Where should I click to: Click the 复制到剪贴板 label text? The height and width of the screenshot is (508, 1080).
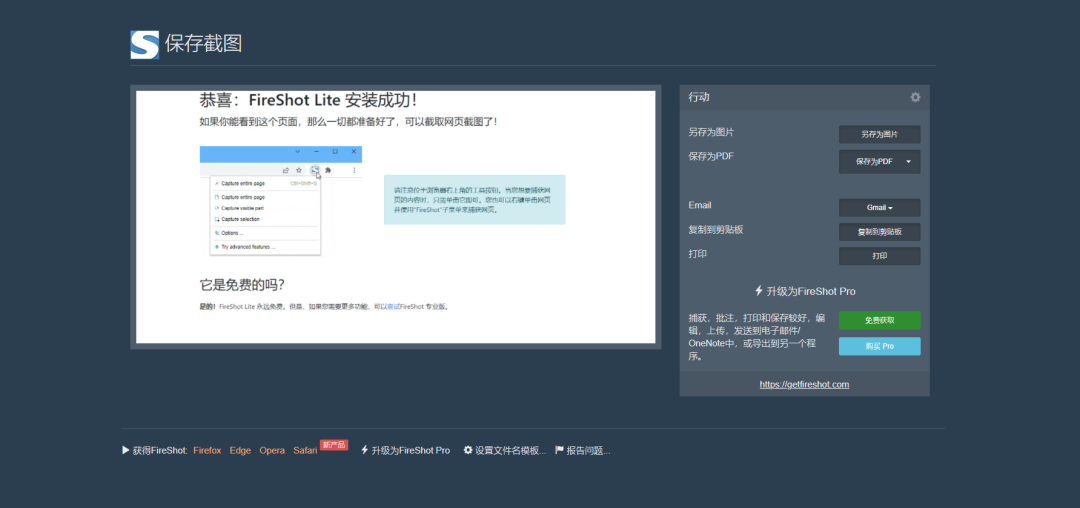(716, 229)
